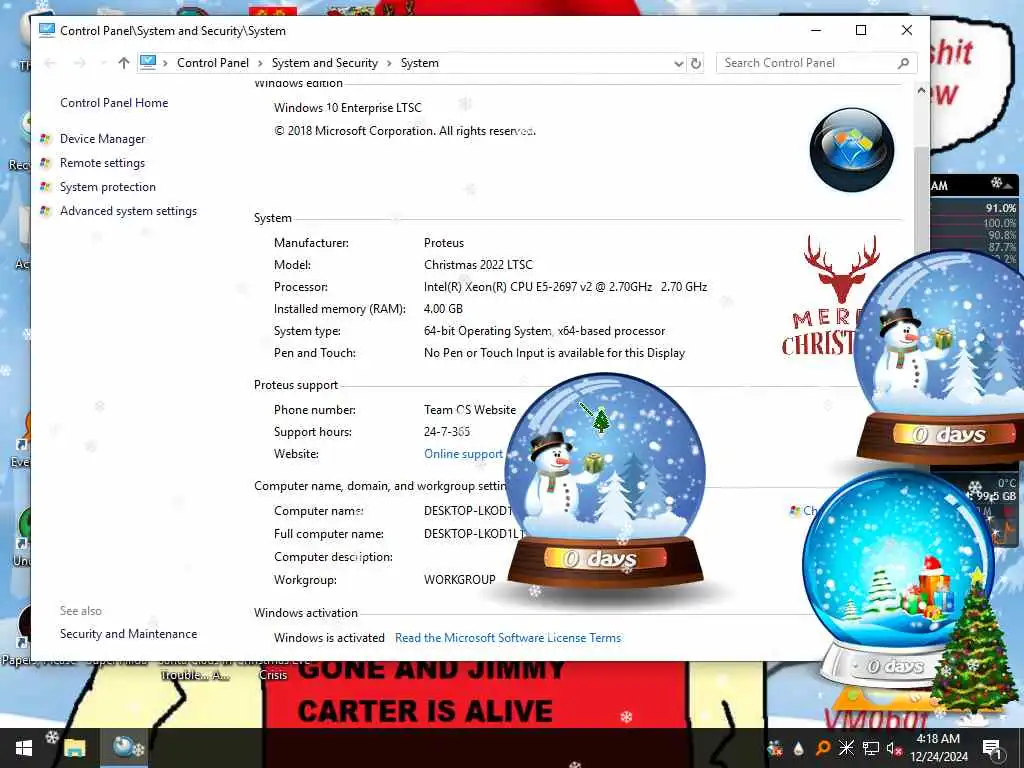Click the center snowman snow globe gadget

tap(604, 480)
